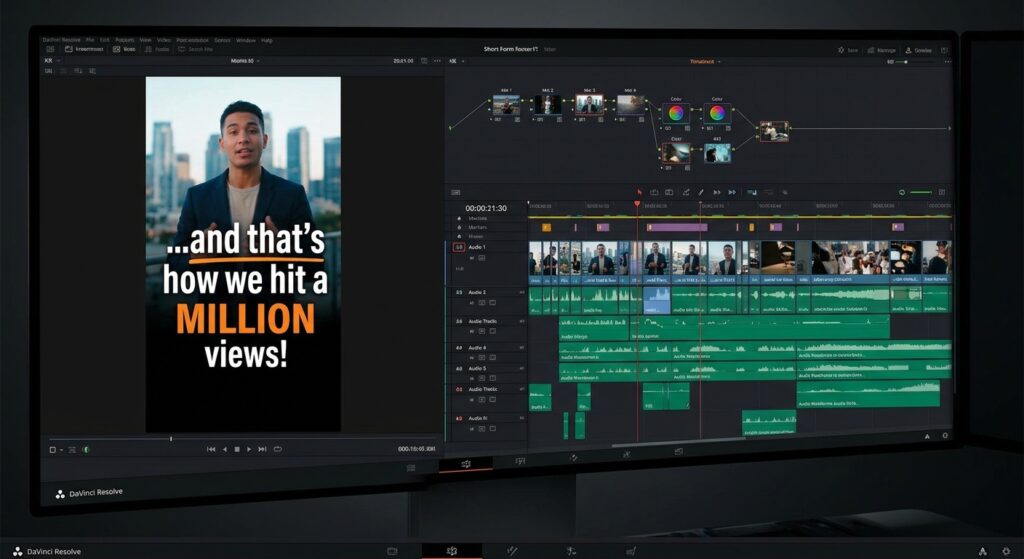The width and height of the screenshot is (1024, 559).
Task: Toggle the green loop icon beside the green slider
Action: pos(902,192)
